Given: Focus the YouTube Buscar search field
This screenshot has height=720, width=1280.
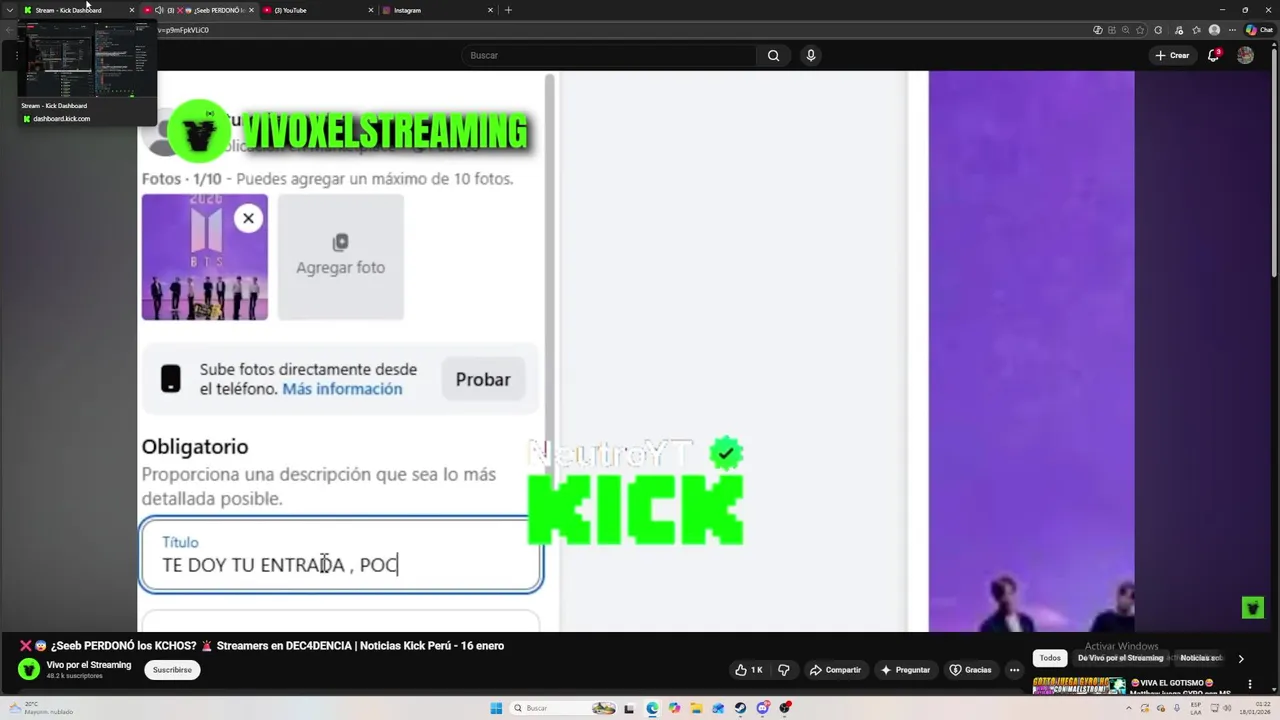Looking at the screenshot, I should 610,55.
